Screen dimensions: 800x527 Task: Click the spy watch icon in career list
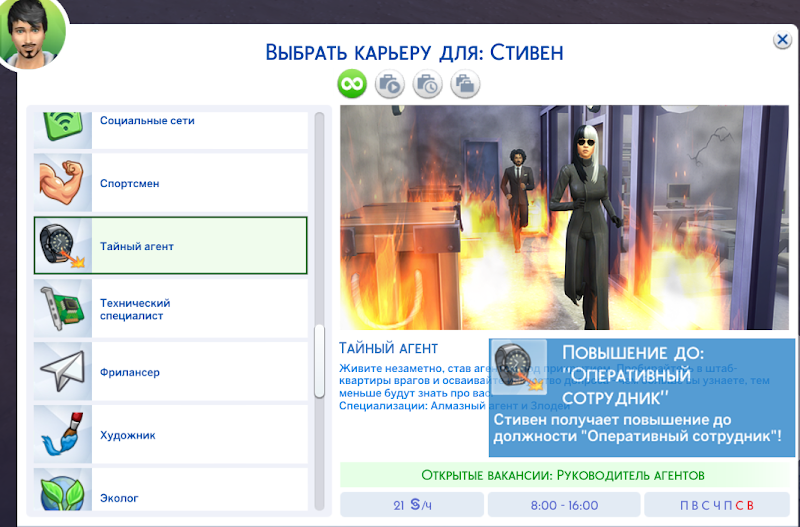click(62, 246)
